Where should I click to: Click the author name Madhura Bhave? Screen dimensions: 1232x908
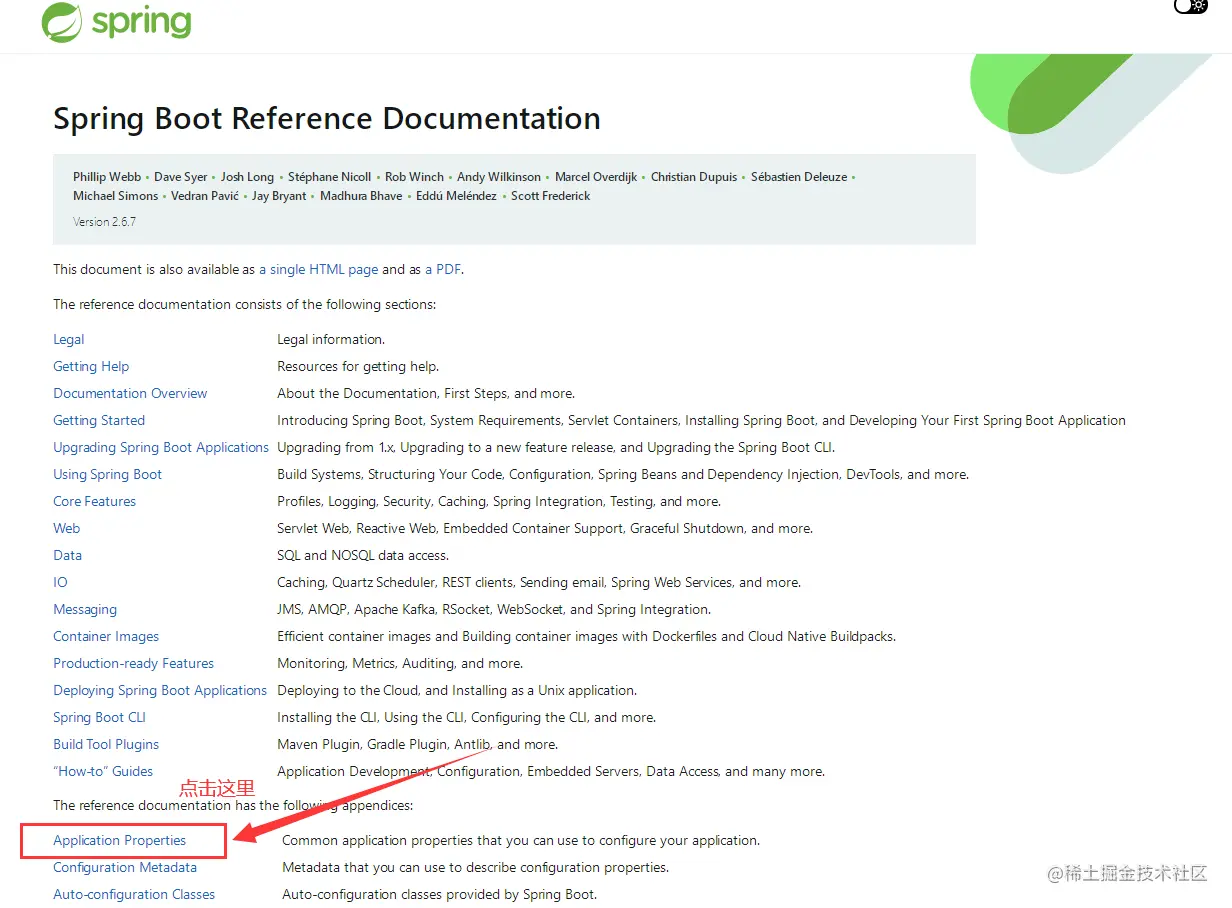coord(361,196)
